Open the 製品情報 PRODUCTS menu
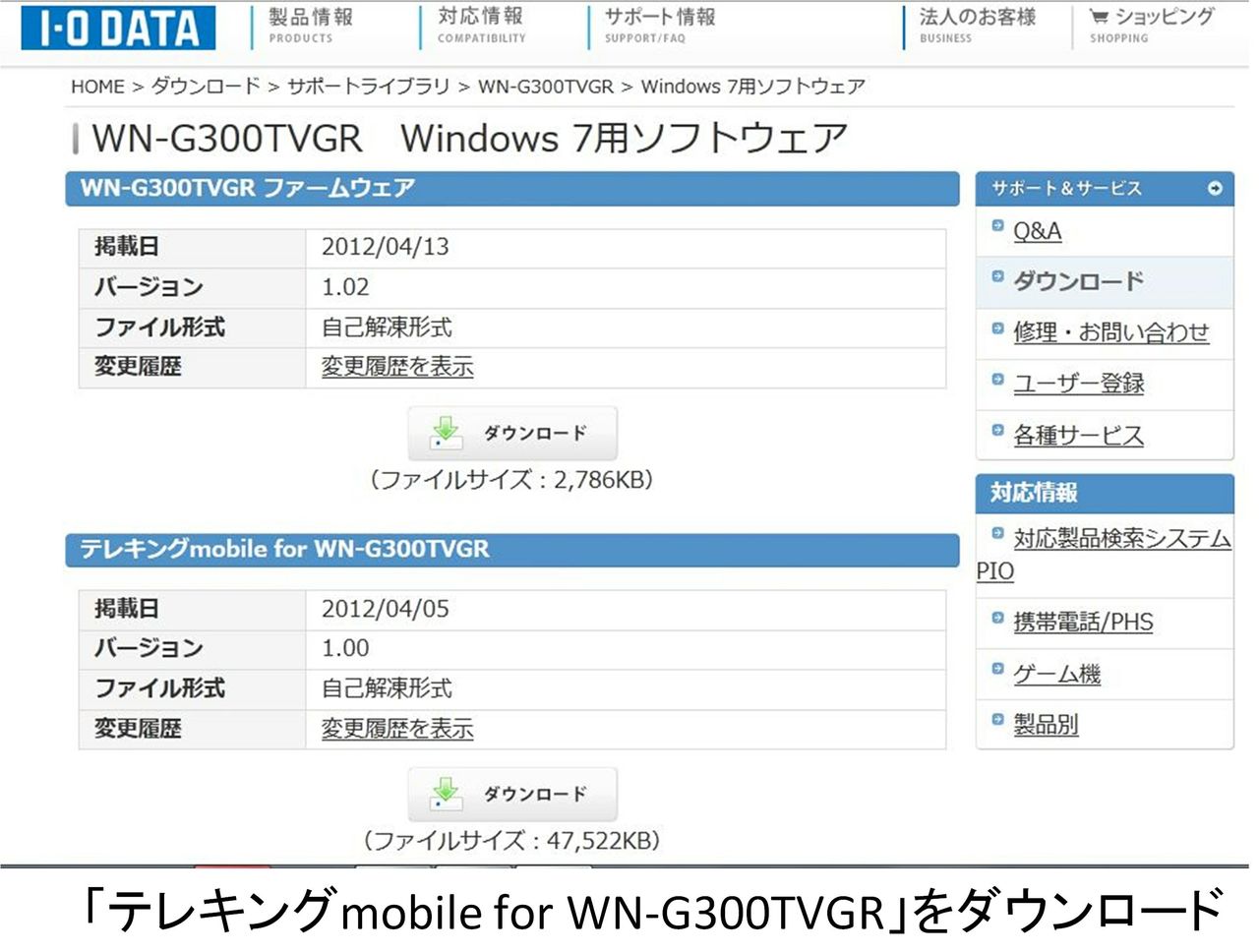Image resolution: width=1259 pixels, height=952 pixels. [x=311, y=26]
